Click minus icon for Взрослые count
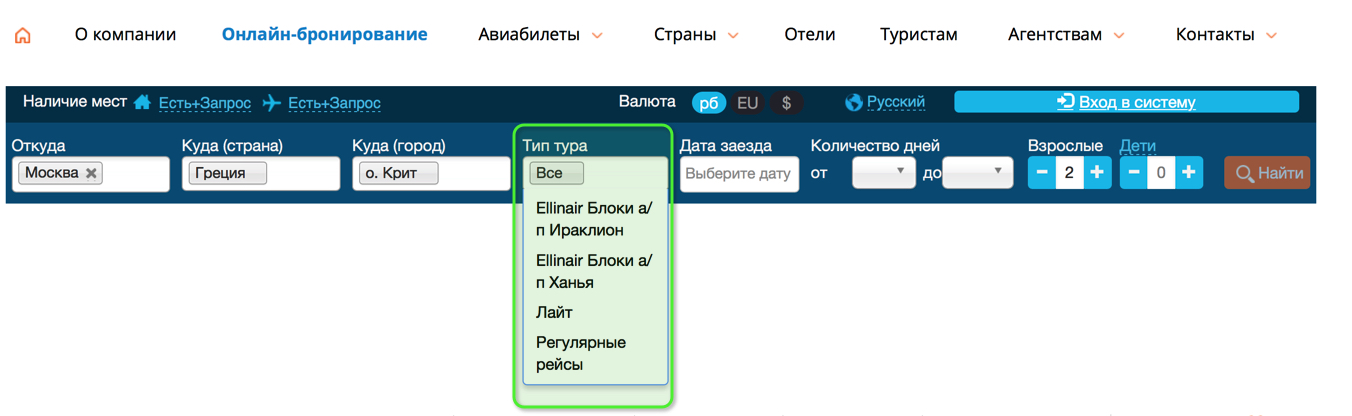This screenshot has width=1352, height=416. click(1042, 173)
